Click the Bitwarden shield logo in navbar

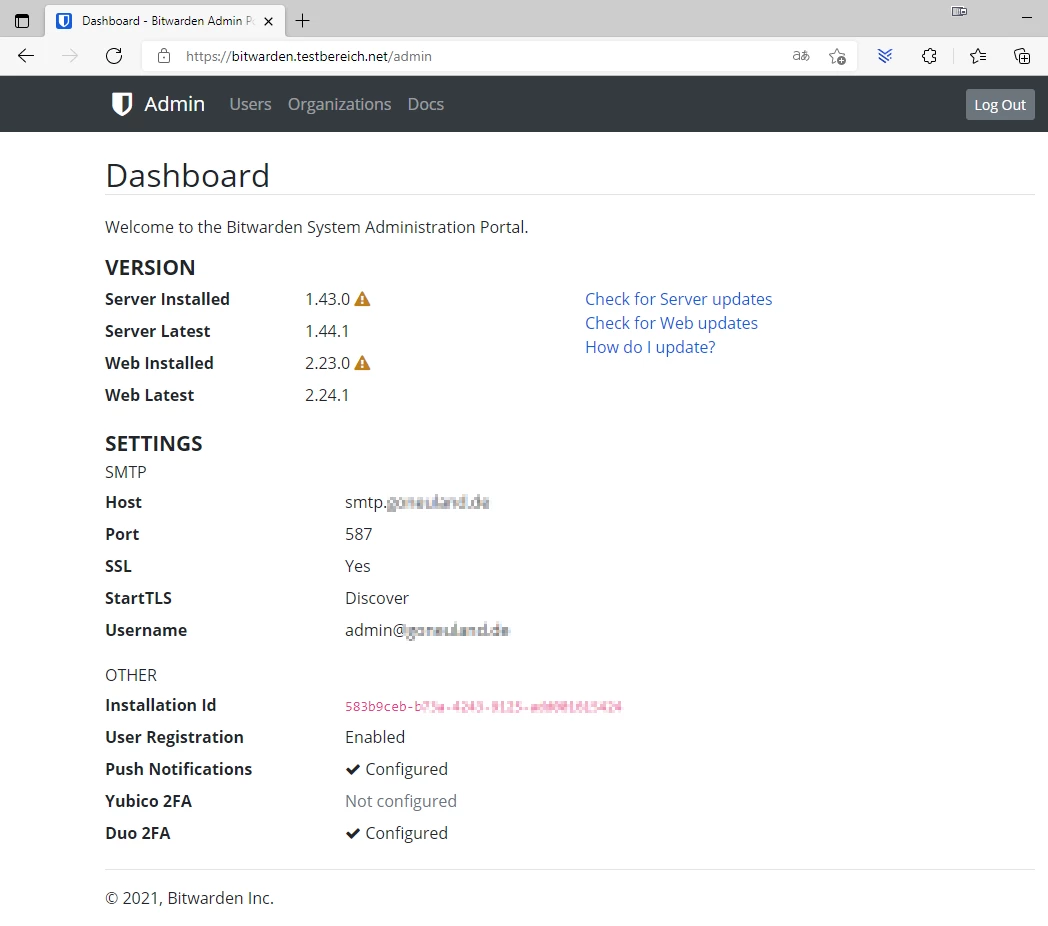pyautogui.click(x=122, y=104)
